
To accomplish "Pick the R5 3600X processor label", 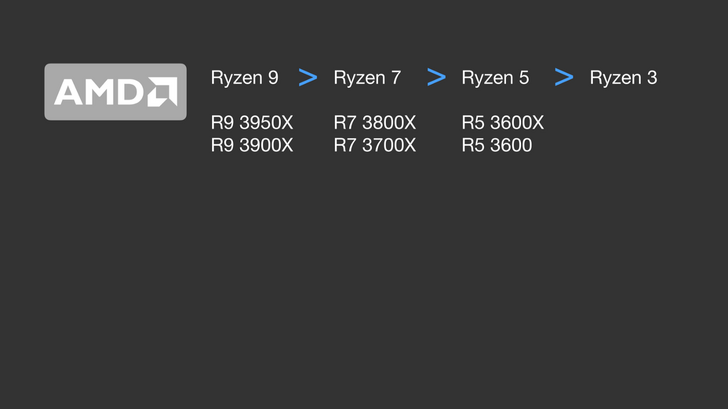I will (503, 123).
